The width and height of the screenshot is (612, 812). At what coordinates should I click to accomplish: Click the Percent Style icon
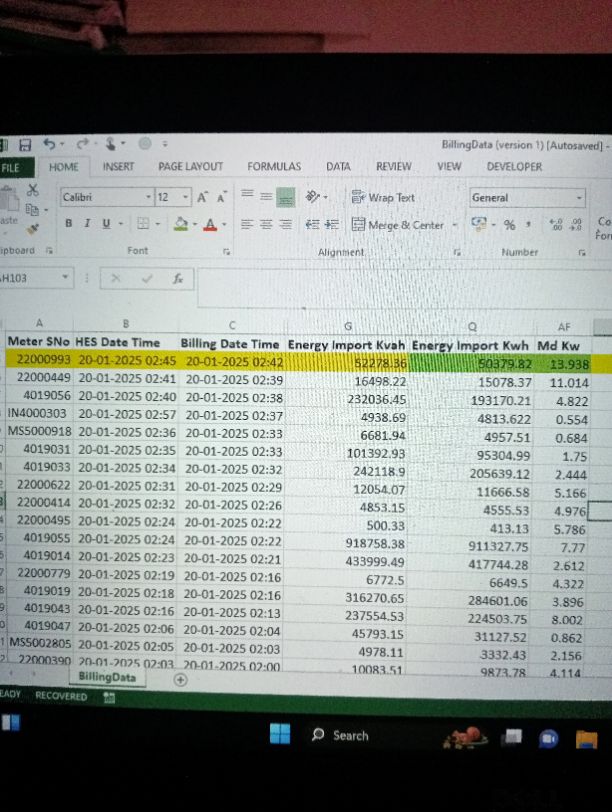pyautogui.click(x=509, y=225)
